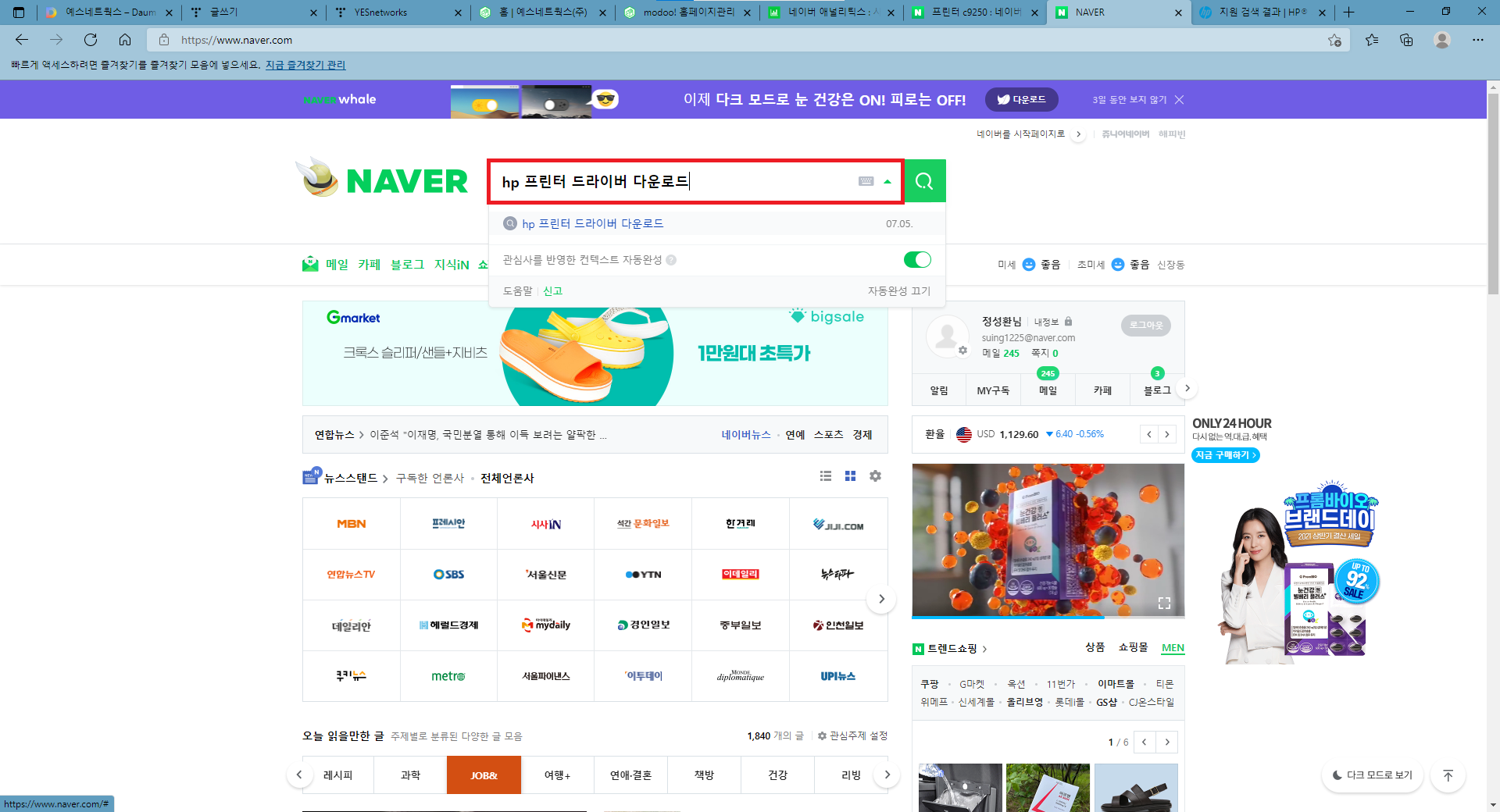Click 관심주제 설정 gear link

click(x=852, y=735)
